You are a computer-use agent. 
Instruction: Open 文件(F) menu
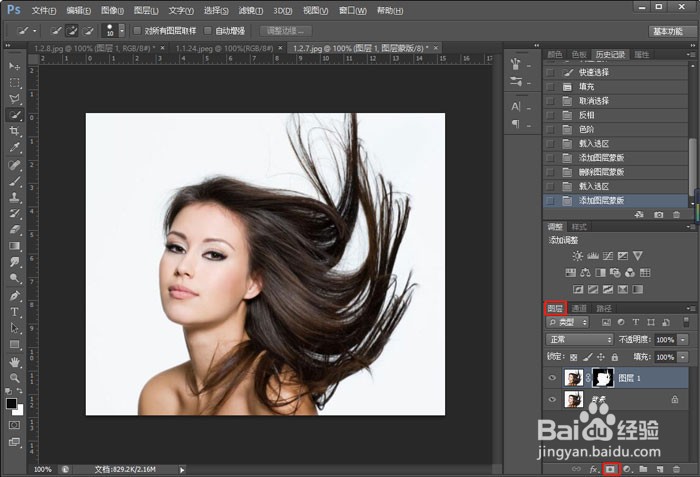[44, 10]
